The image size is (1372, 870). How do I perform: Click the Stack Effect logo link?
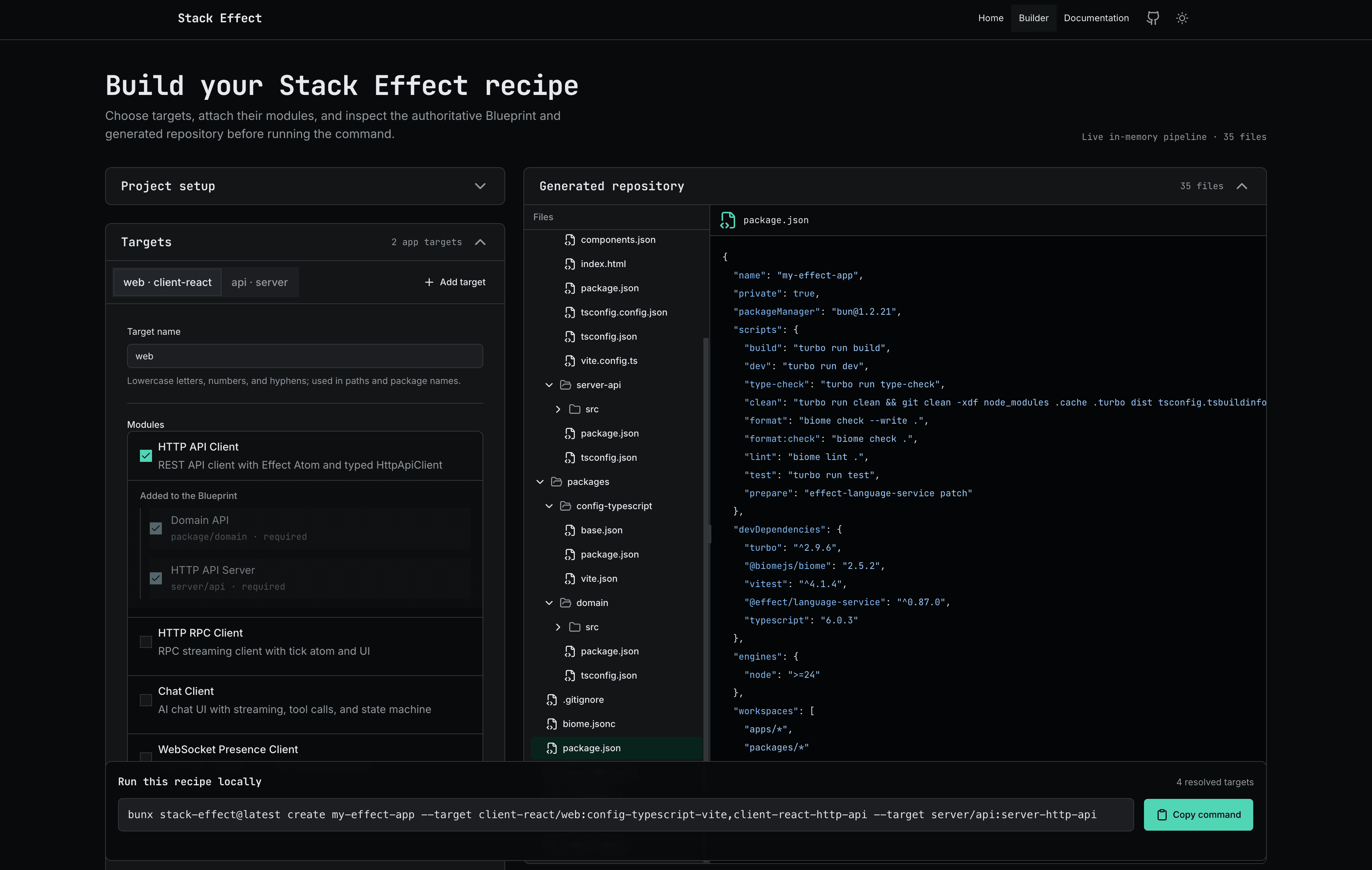220,18
